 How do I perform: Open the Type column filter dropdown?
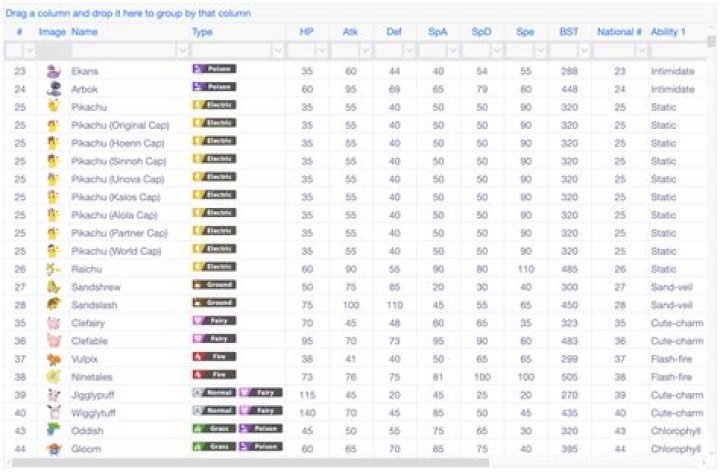click(x=278, y=50)
